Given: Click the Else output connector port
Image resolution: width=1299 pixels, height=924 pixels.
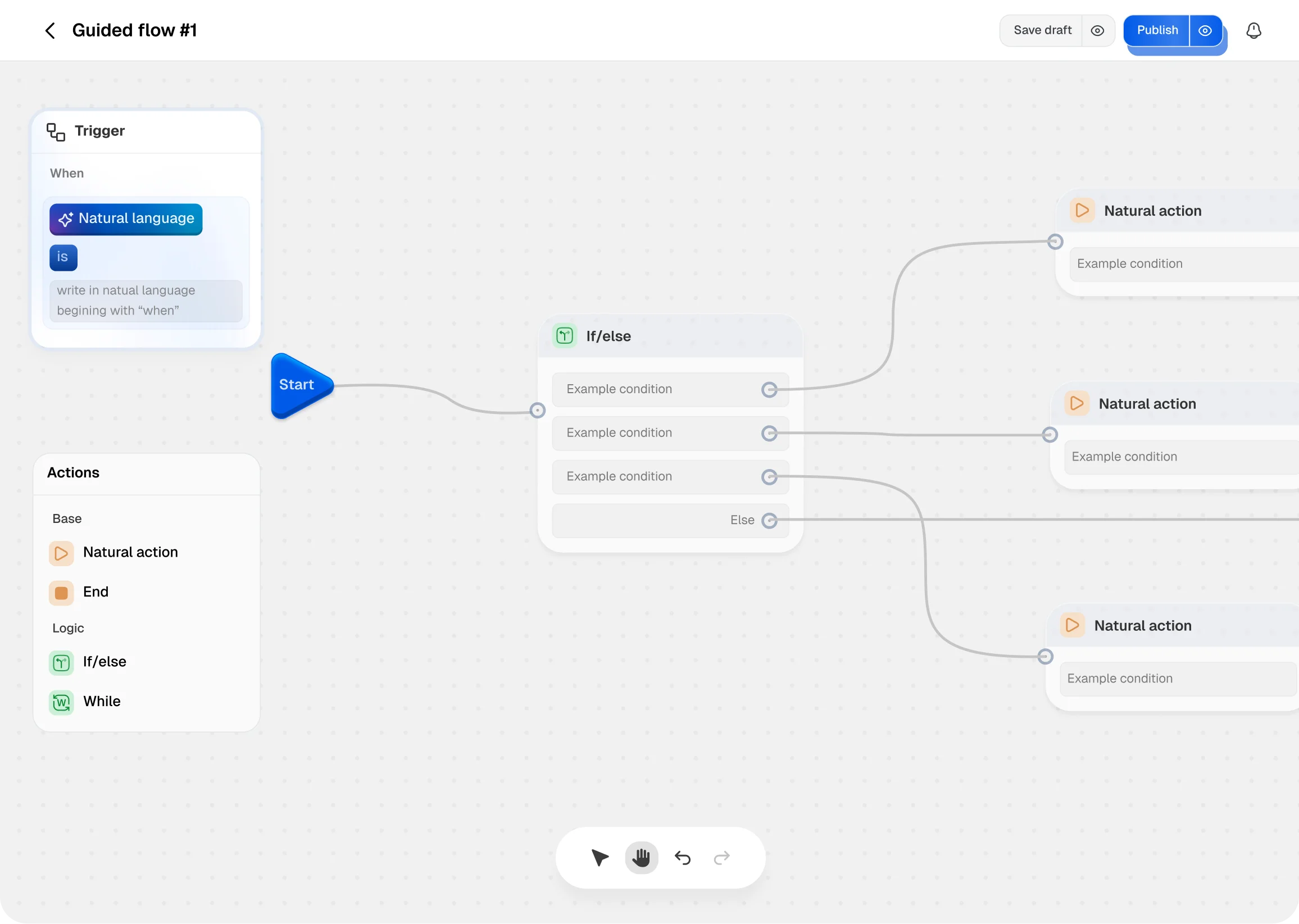Looking at the screenshot, I should [769, 521].
